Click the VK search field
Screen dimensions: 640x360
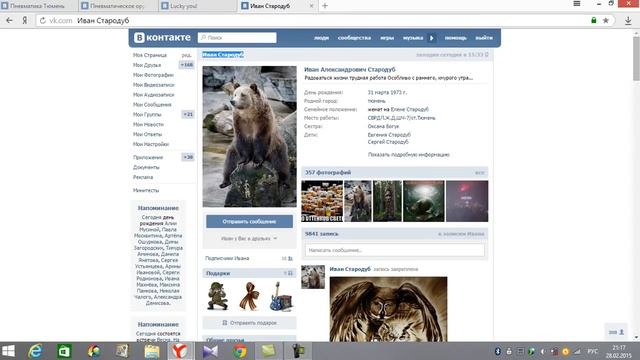pyautogui.click(x=237, y=38)
